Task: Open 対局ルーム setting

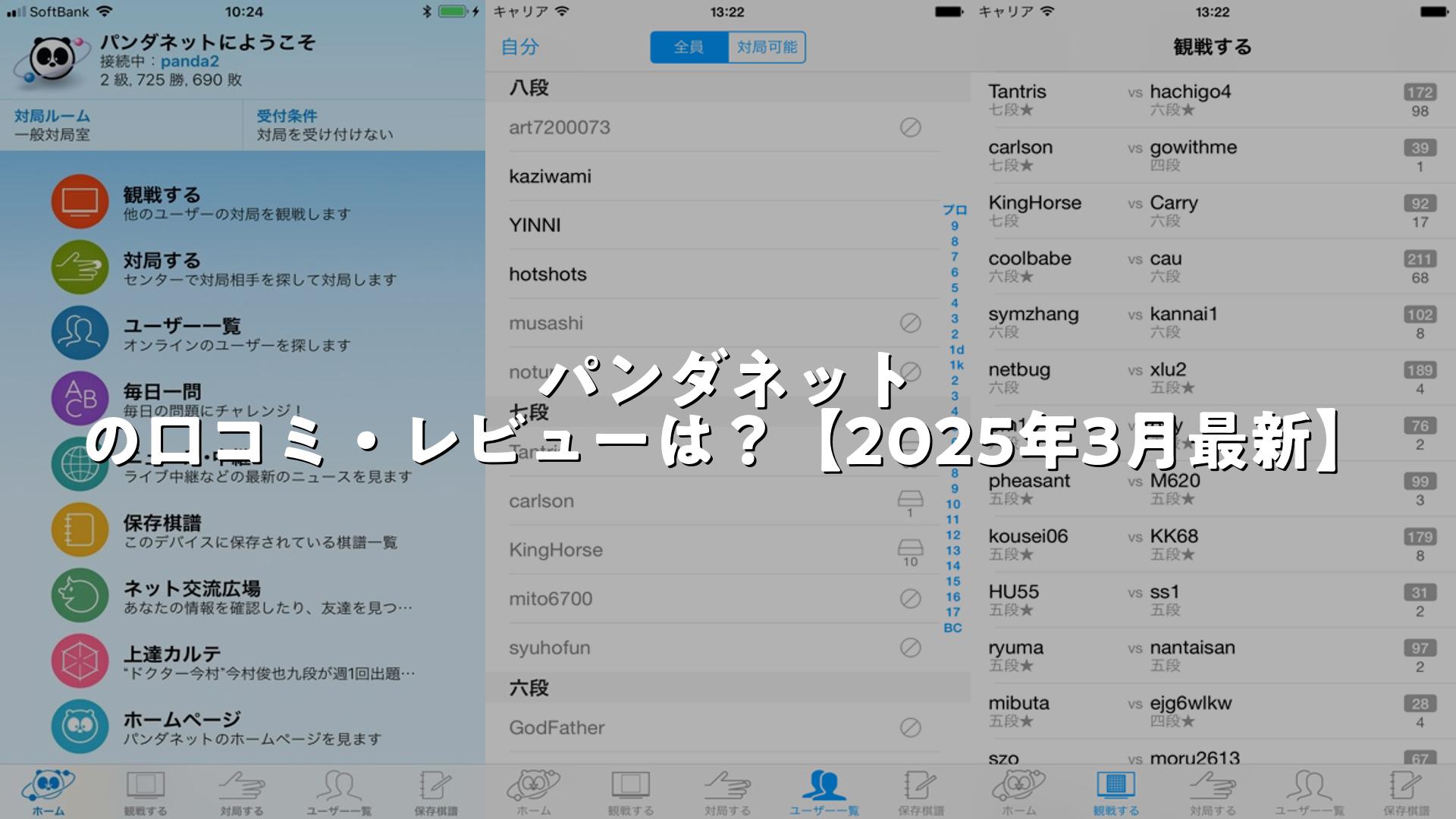Action: pyautogui.click(x=121, y=125)
